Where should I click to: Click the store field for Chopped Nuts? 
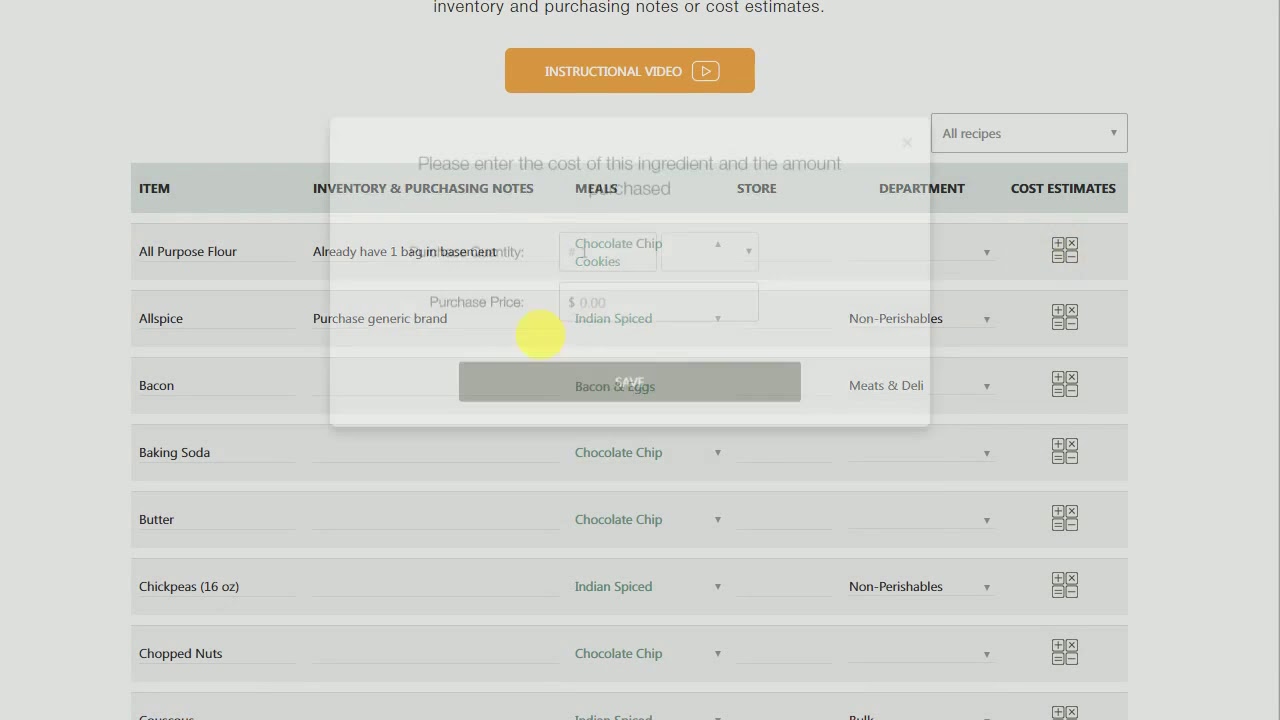point(784,654)
